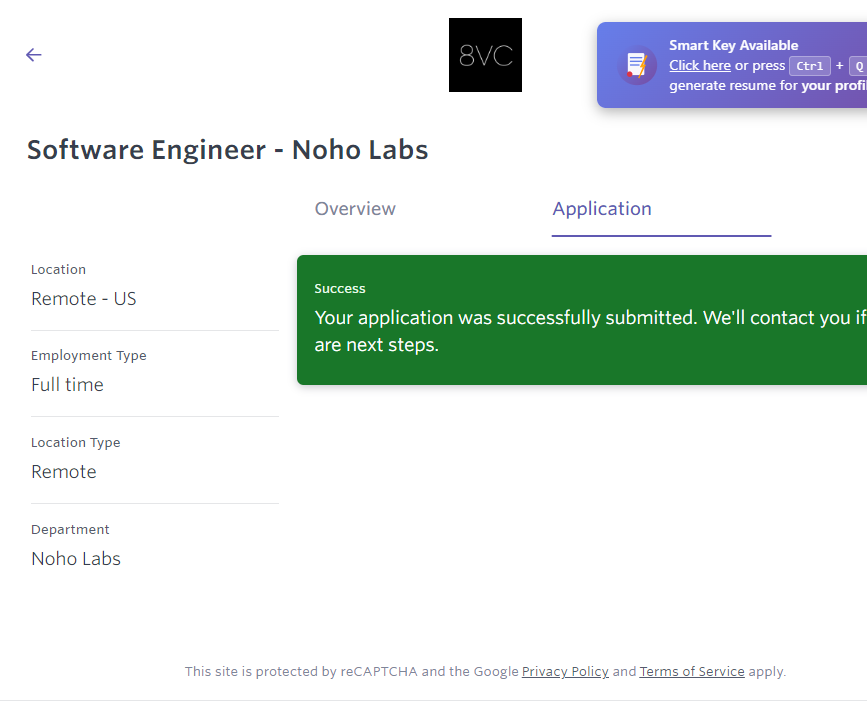Click the Q key badge
The image size is (867, 702).
(858, 66)
